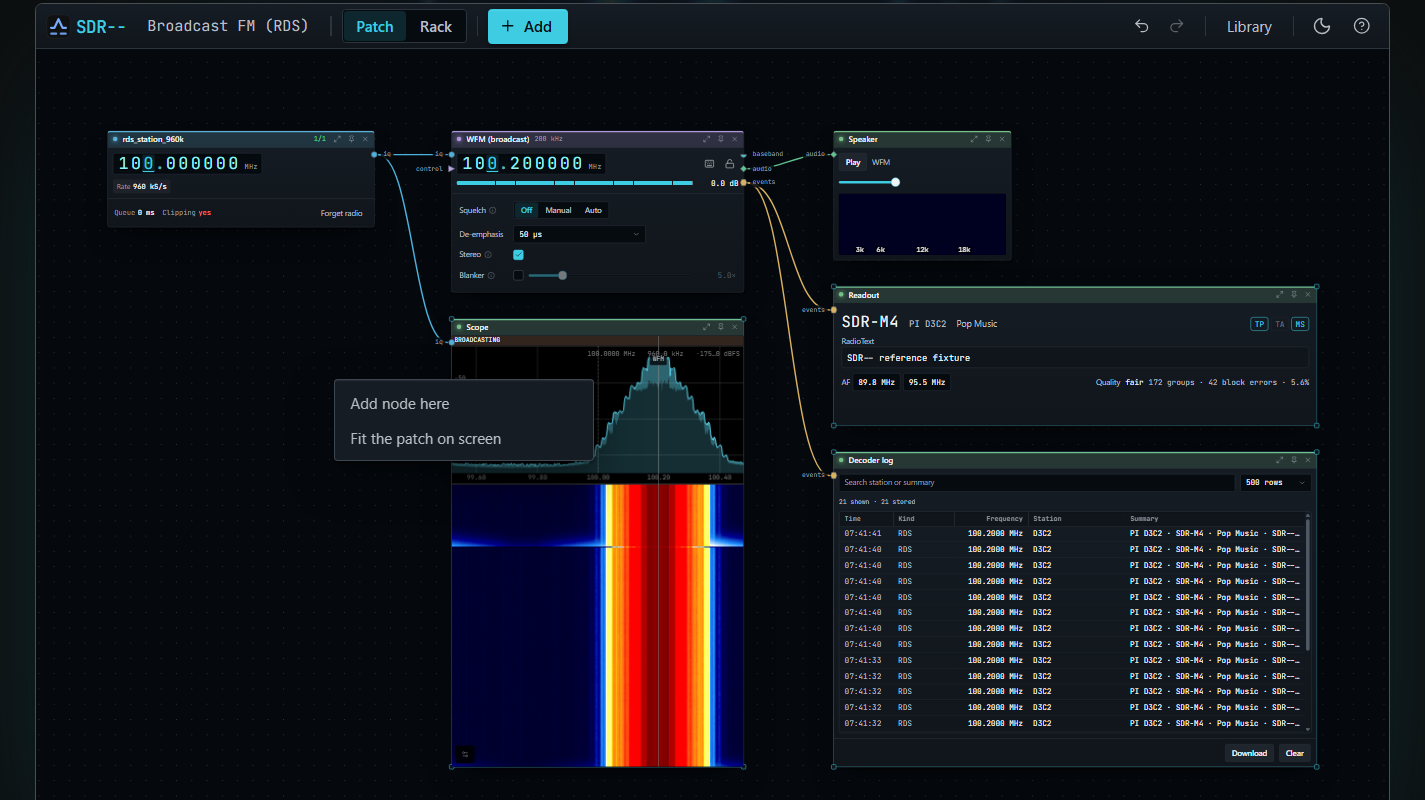Pin the Speaker node
Viewport: 1425px width, 800px height.
[988, 139]
